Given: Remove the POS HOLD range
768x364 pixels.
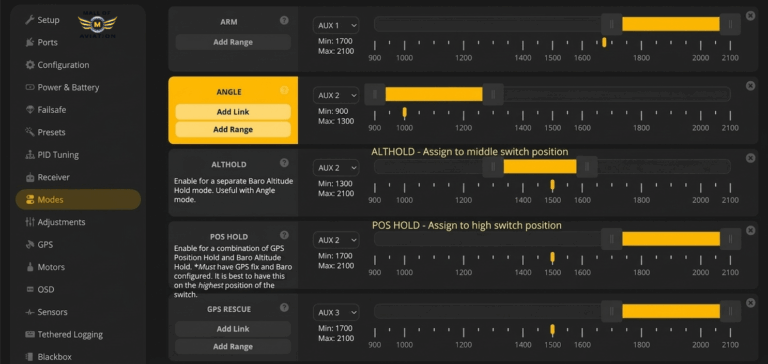Looking at the screenshot, I should [x=750, y=230].
